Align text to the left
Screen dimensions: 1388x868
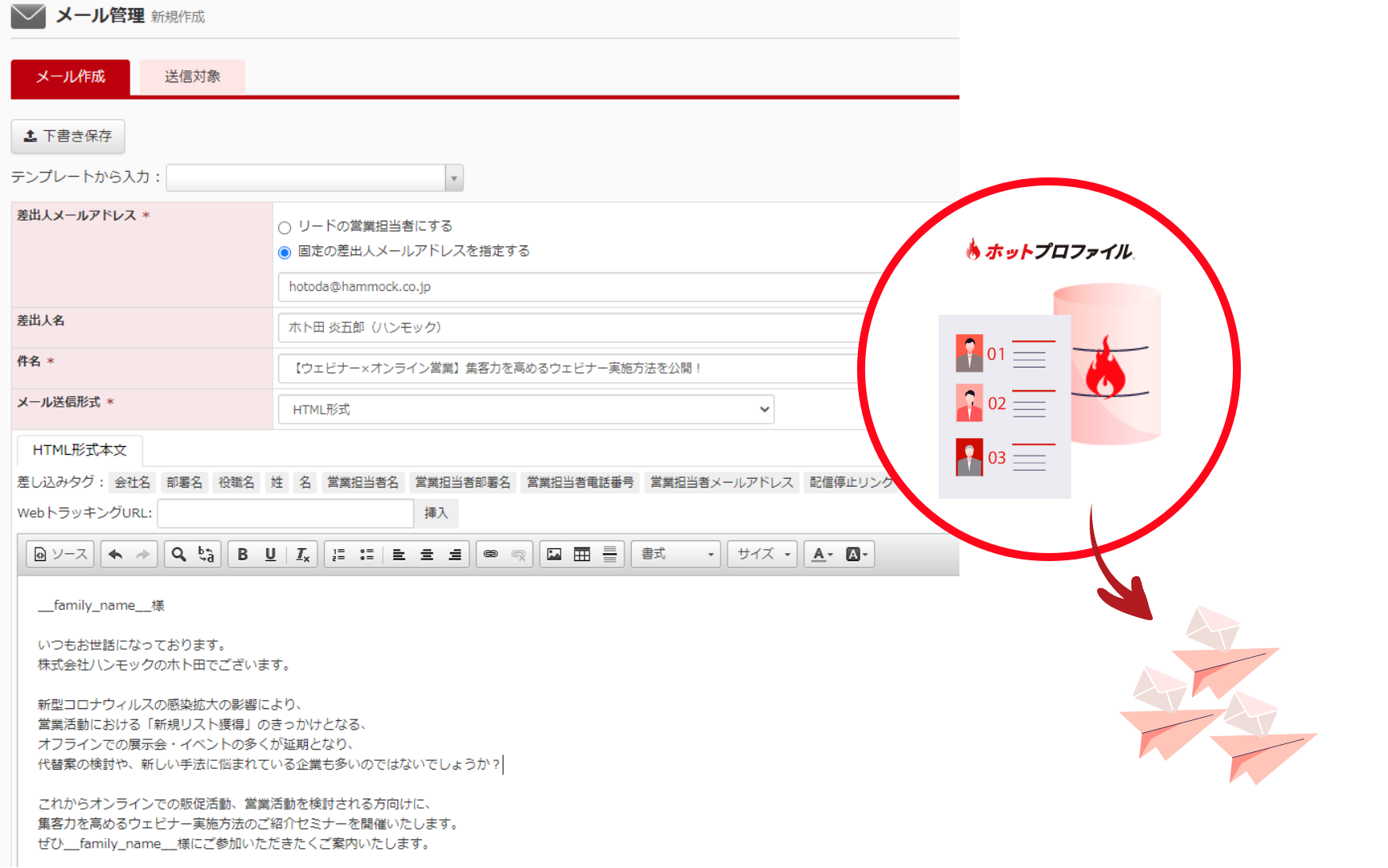399,554
